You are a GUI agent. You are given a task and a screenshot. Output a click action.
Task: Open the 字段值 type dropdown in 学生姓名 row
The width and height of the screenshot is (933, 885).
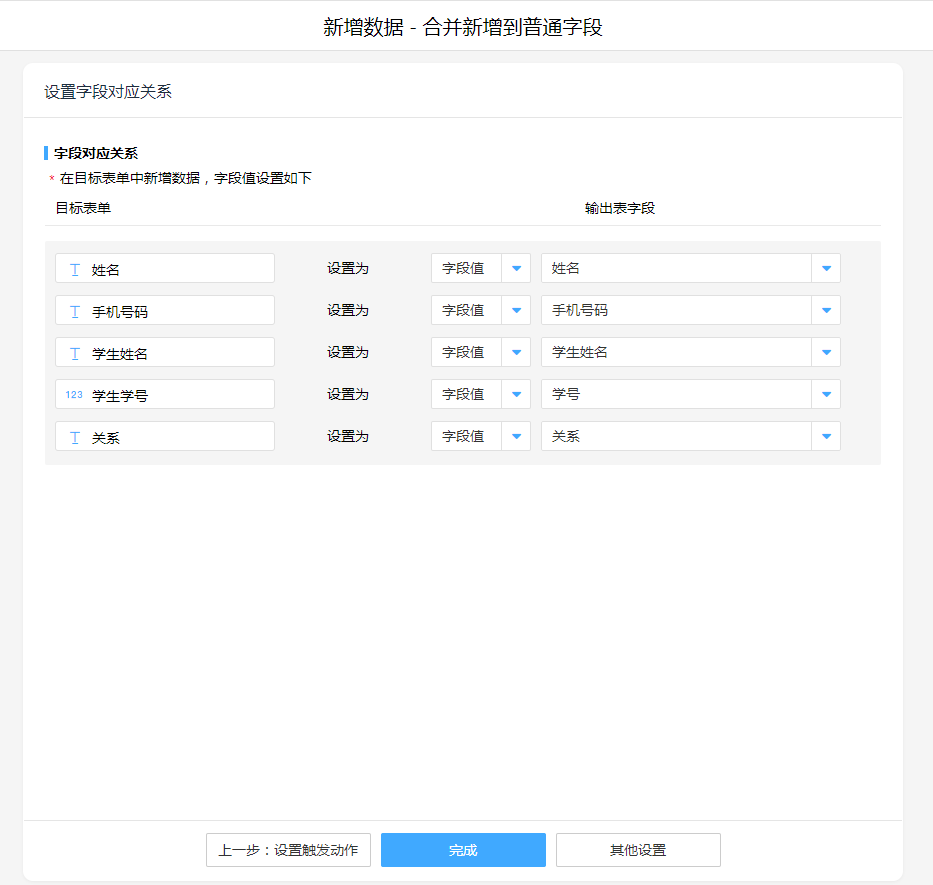click(516, 352)
